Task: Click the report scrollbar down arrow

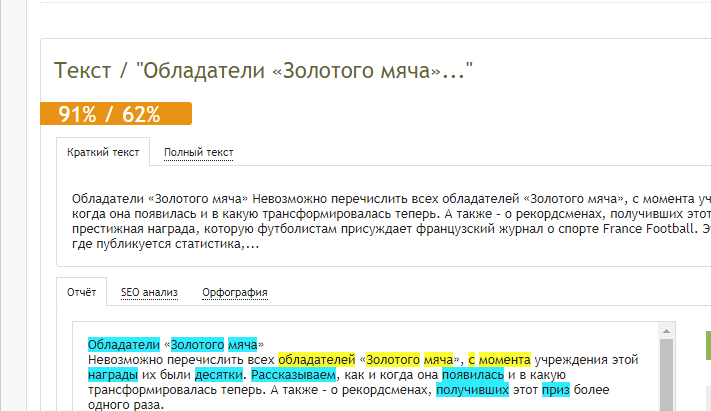Action: point(665,405)
